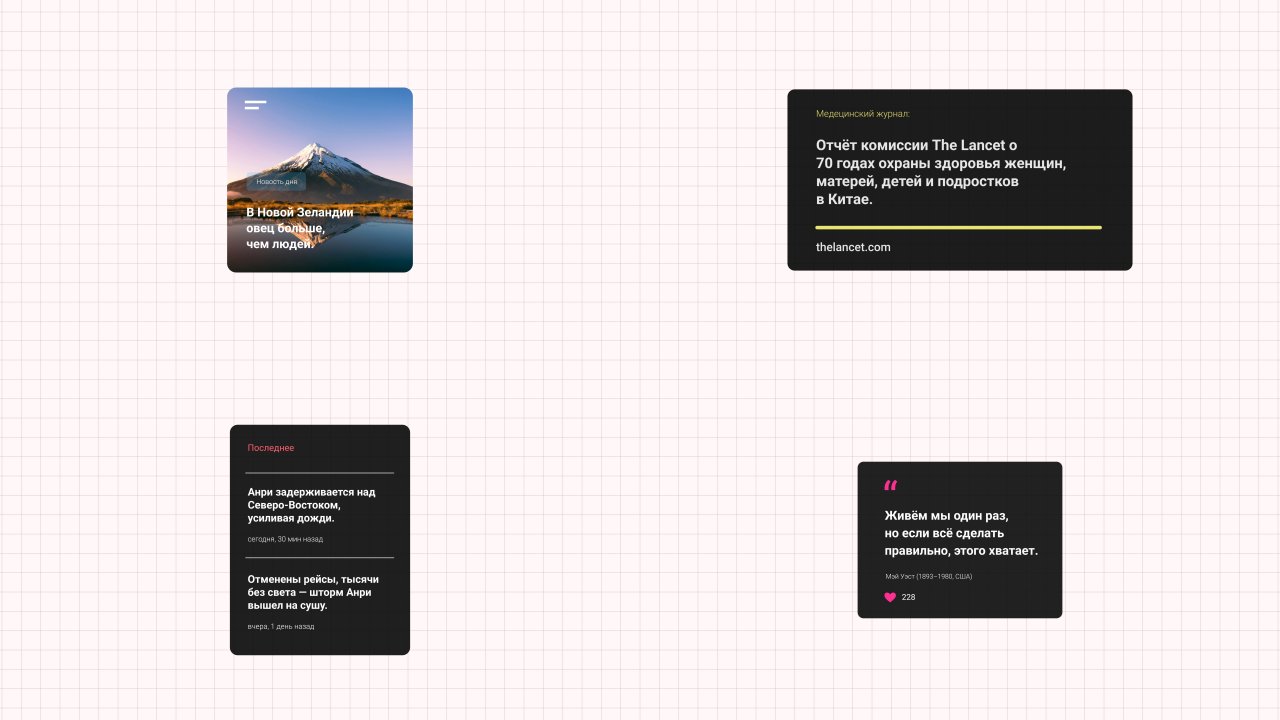
Task: Select the author line "Май Уэст"
Action: 928,577
